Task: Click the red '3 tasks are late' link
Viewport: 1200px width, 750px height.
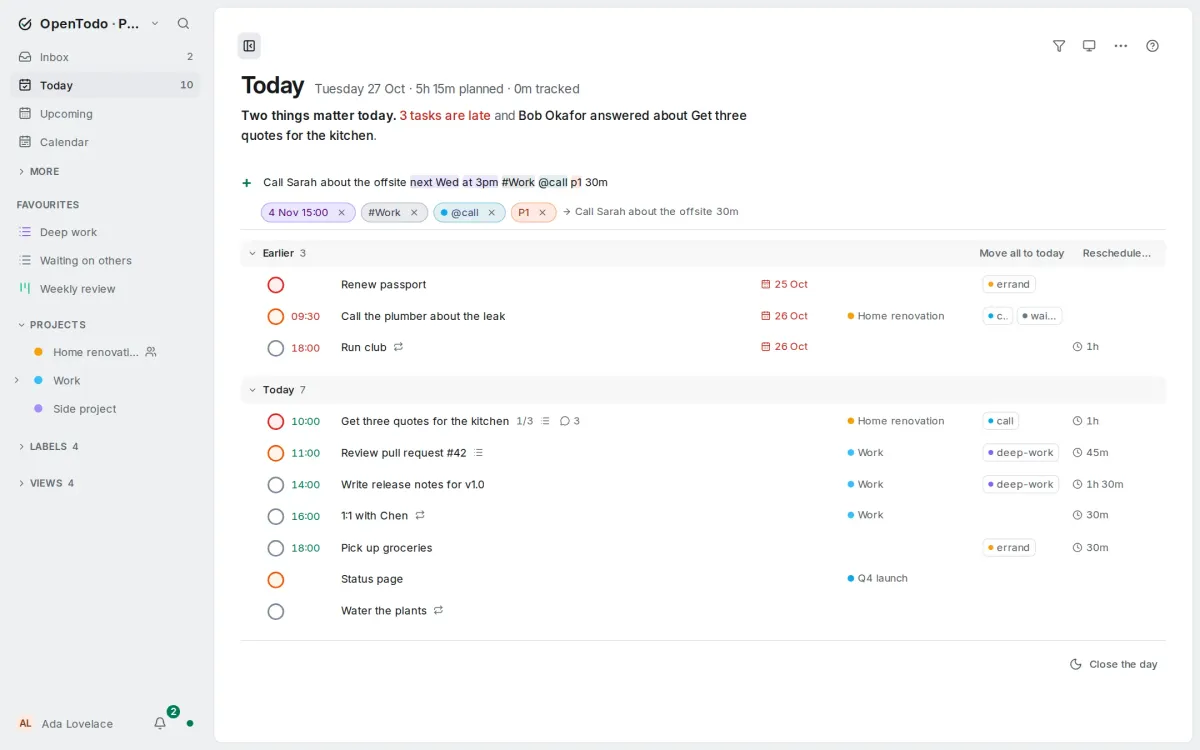Action: (x=445, y=116)
